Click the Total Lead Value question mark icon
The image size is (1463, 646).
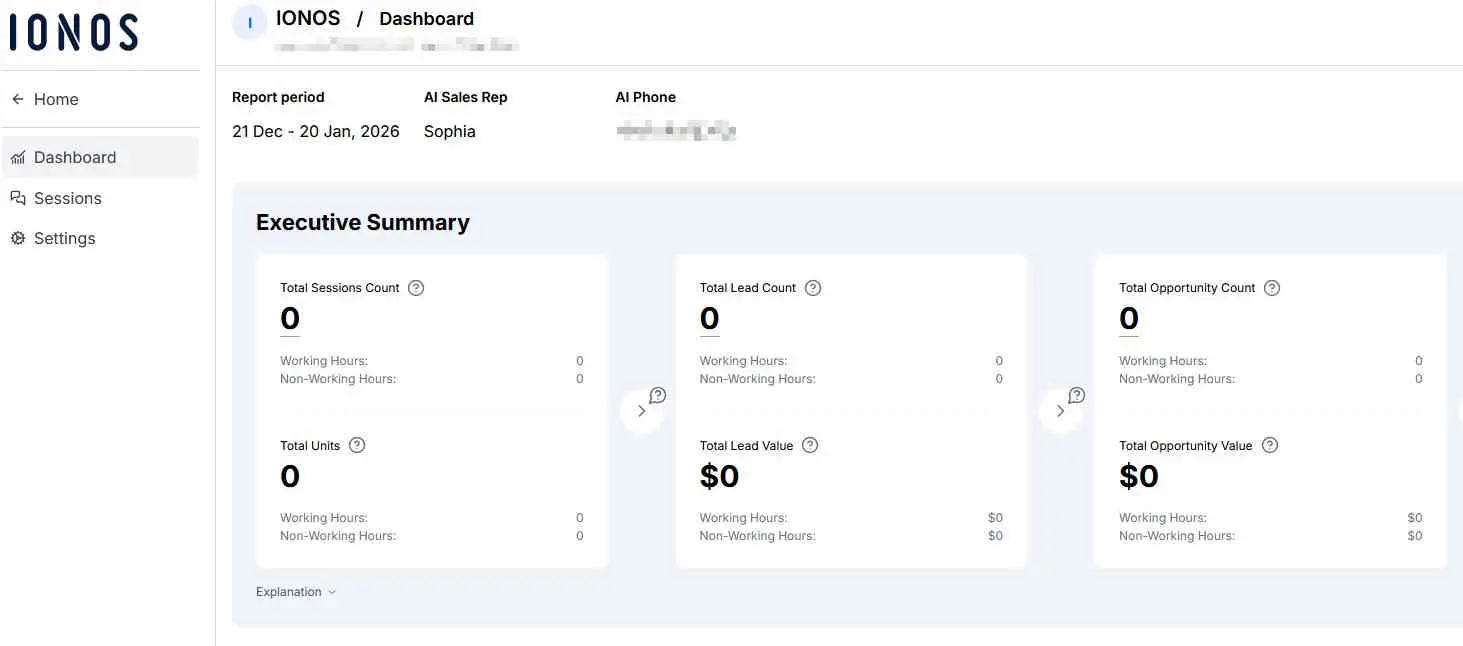[x=810, y=444]
